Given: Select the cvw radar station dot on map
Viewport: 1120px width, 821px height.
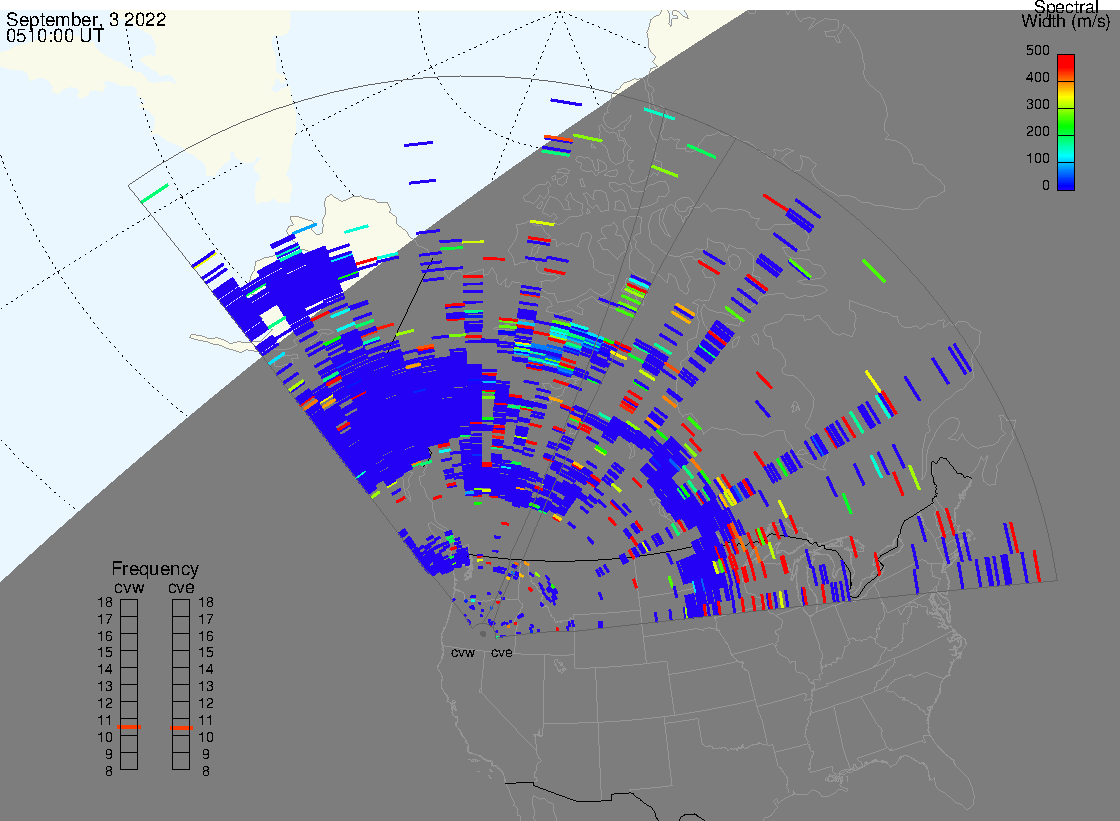Looking at the screenshot, I should [483, 634].
